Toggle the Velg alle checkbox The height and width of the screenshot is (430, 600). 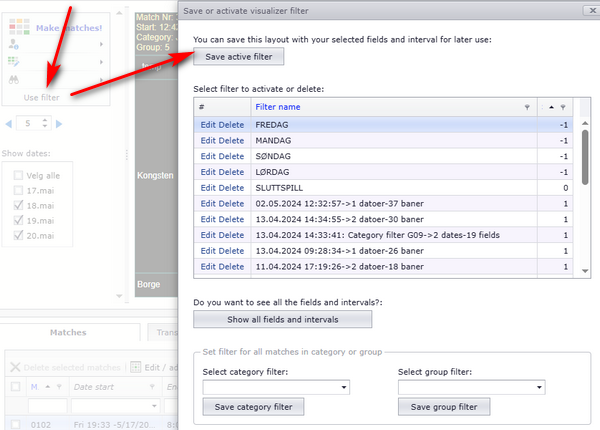[18, 175]
